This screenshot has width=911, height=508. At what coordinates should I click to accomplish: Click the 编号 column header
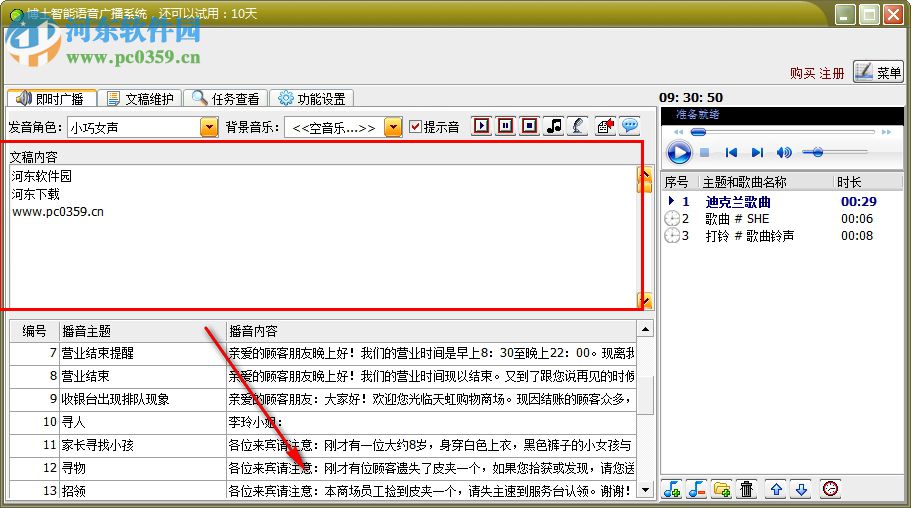point(34,331)
